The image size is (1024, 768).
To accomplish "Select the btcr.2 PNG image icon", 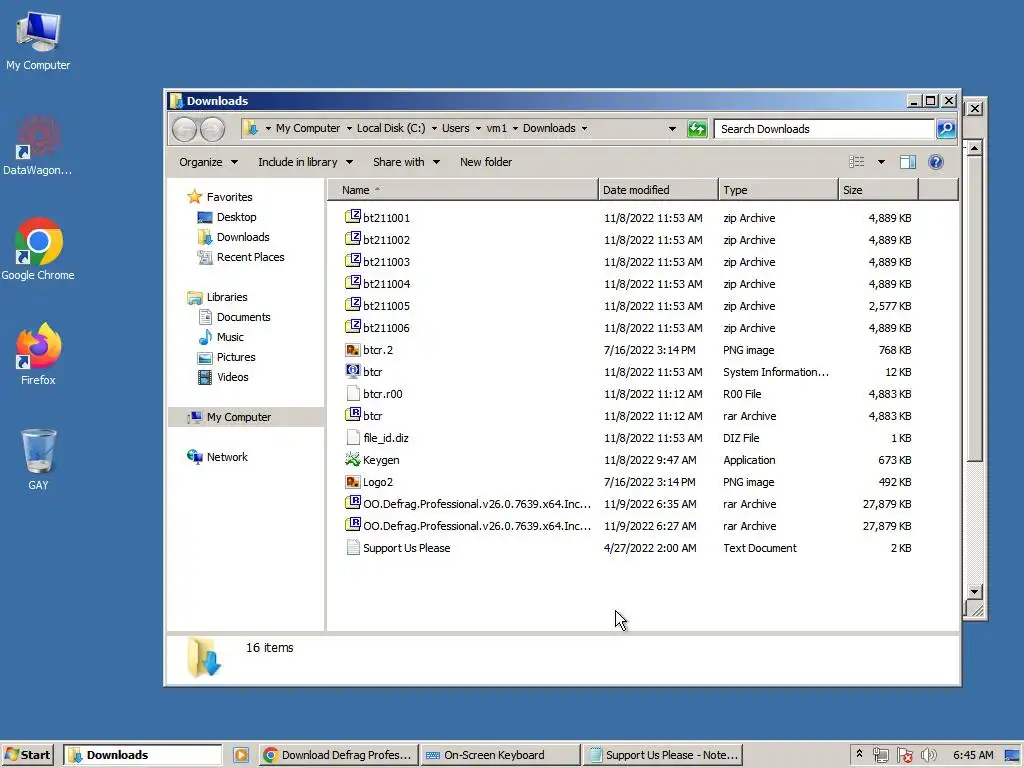I will pos(353,349).
